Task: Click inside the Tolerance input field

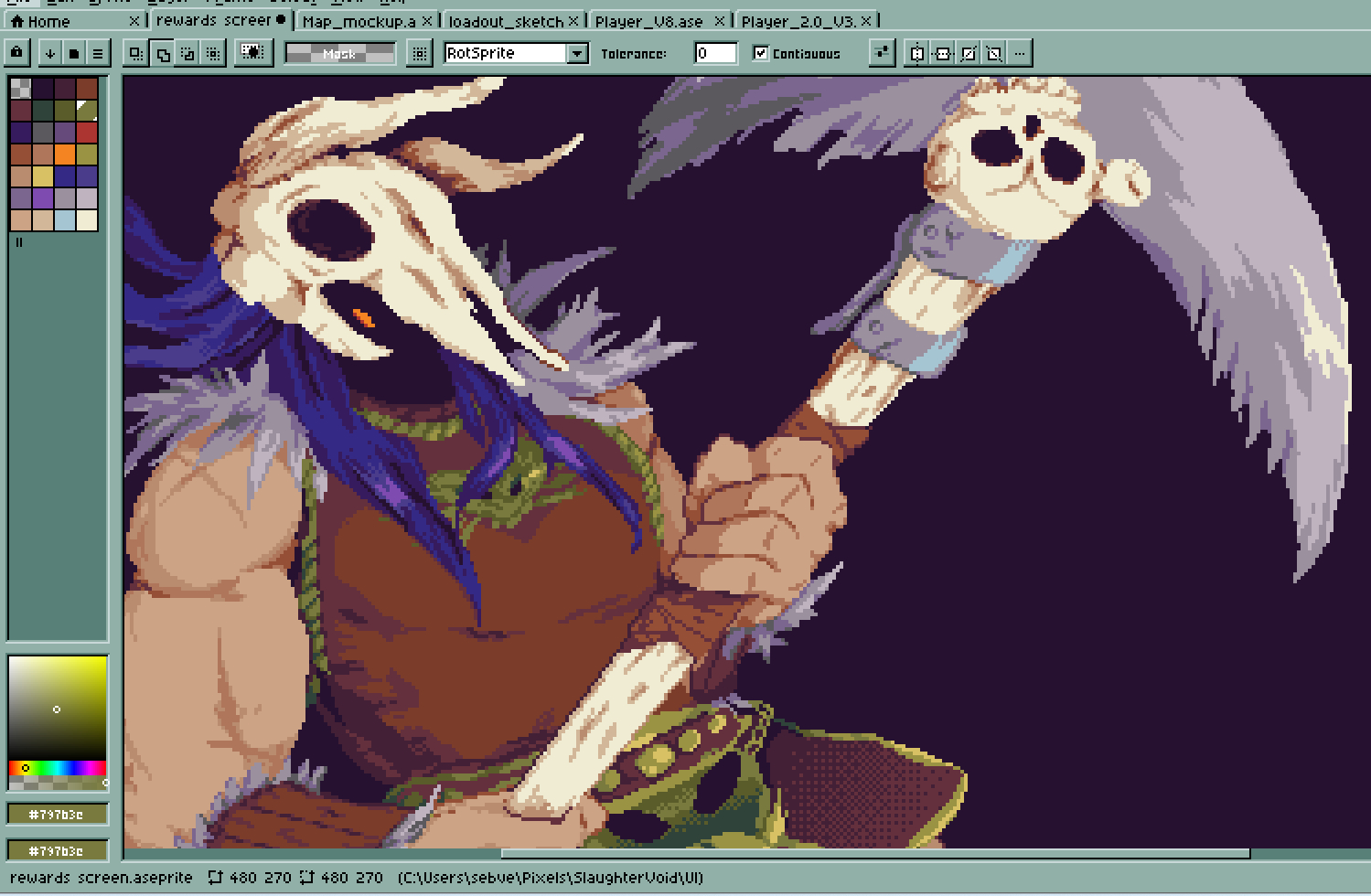Action: click(714, 53)
